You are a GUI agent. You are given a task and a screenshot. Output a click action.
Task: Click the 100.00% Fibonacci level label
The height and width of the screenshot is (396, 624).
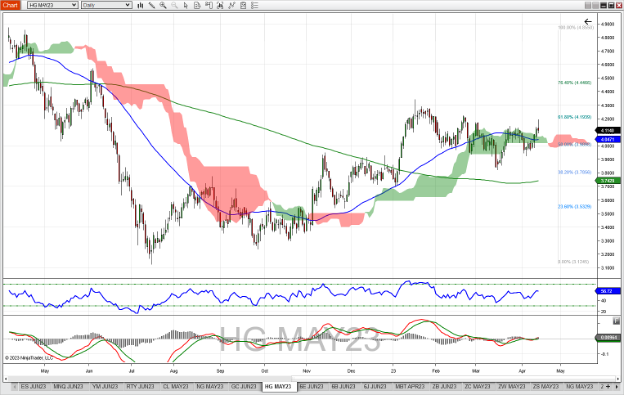576,27
